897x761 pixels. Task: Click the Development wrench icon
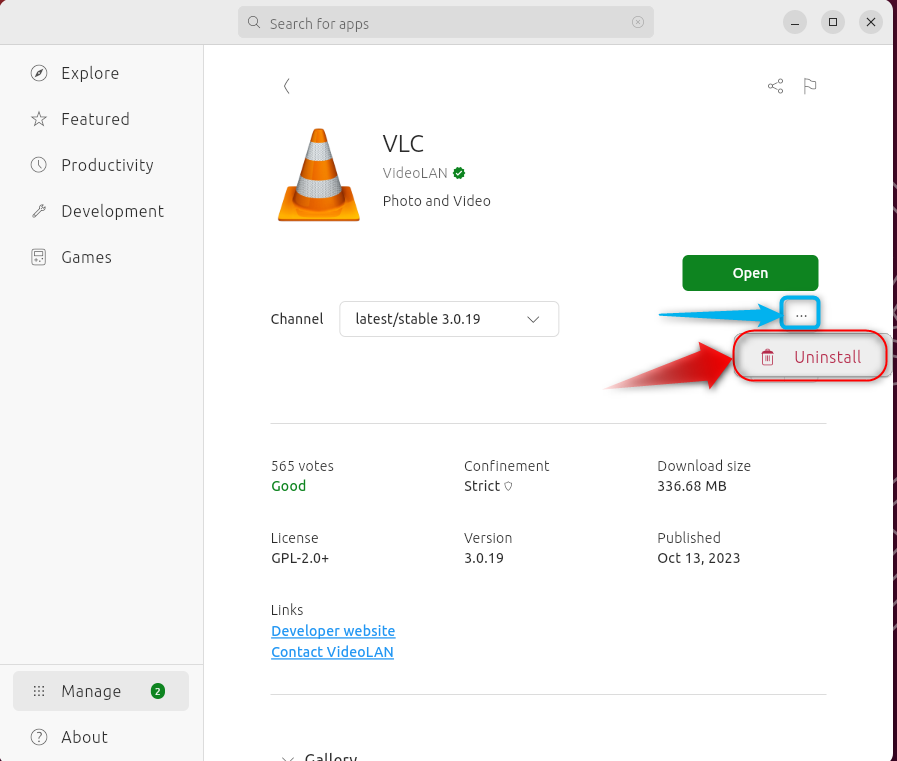tap(39, 211)
